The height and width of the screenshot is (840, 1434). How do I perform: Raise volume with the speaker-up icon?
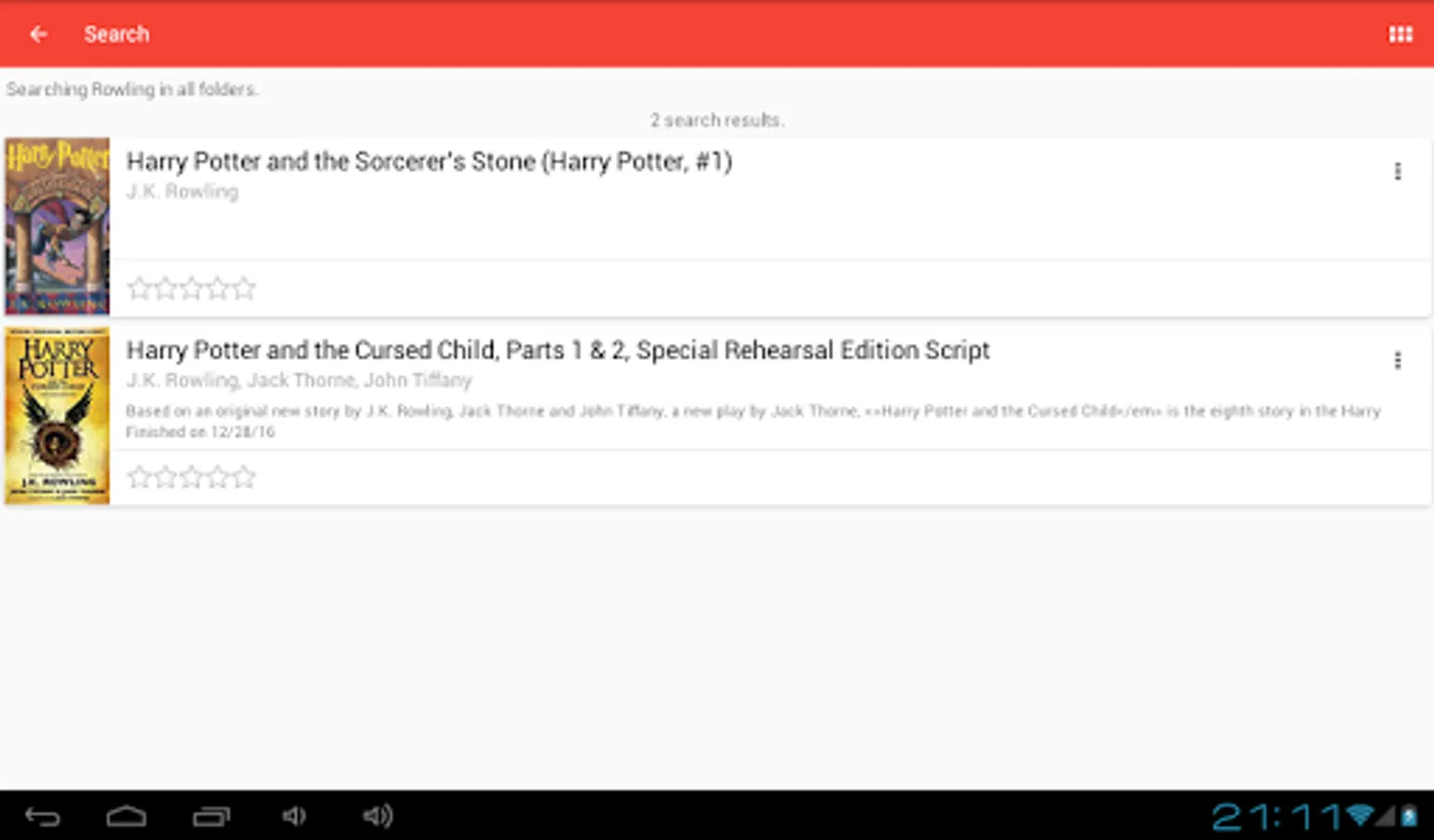(377, 817)
